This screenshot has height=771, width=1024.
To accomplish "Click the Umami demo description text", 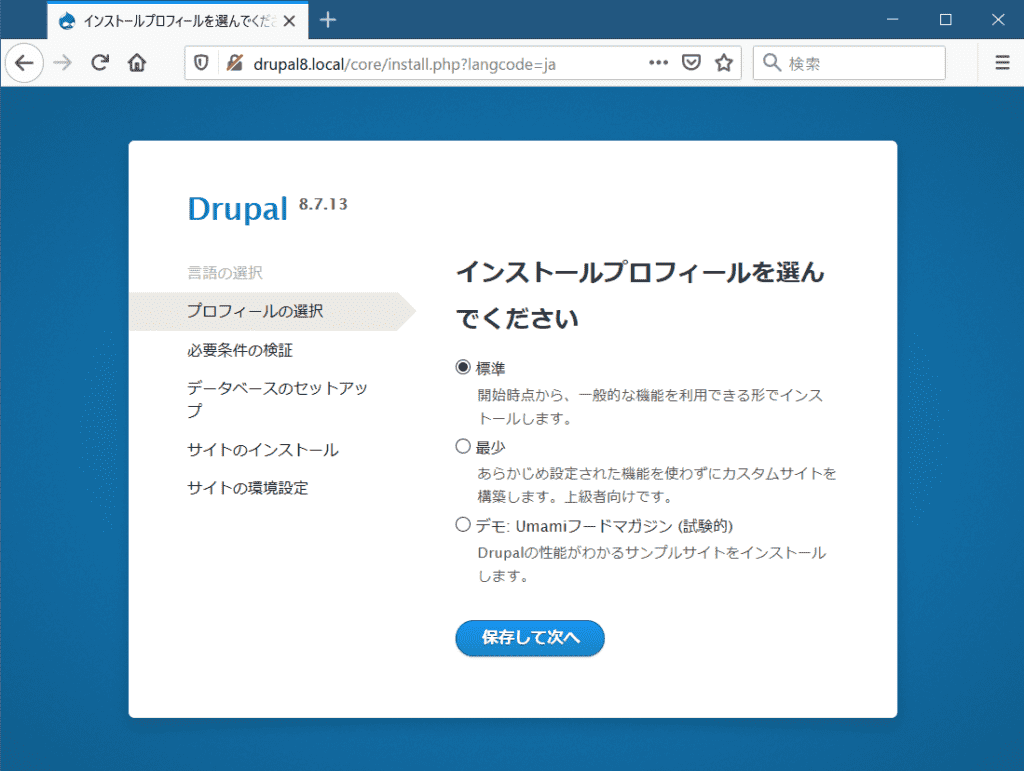I will [652, 564].
